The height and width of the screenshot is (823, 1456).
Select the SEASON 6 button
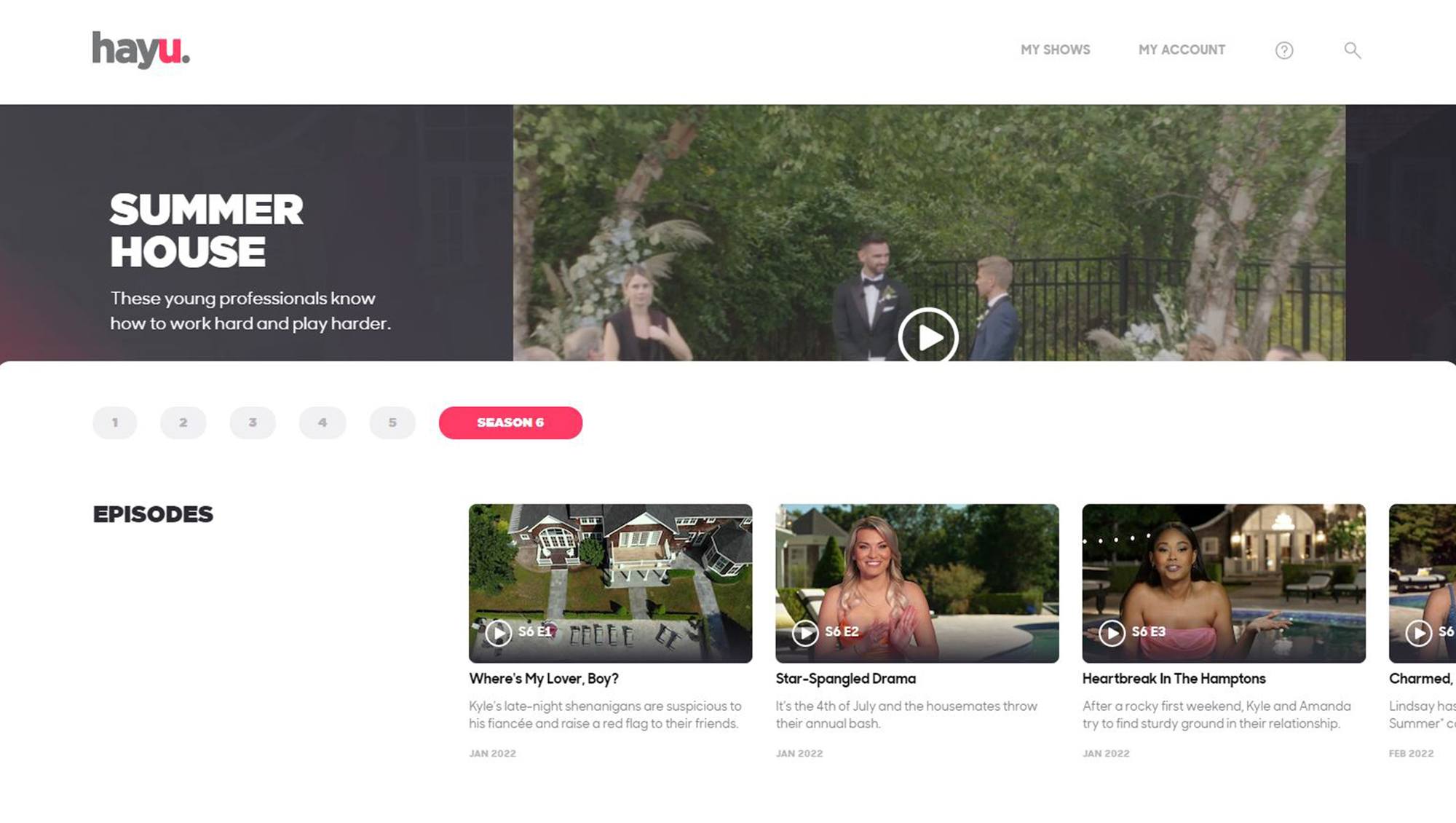(x=510, y=422)
